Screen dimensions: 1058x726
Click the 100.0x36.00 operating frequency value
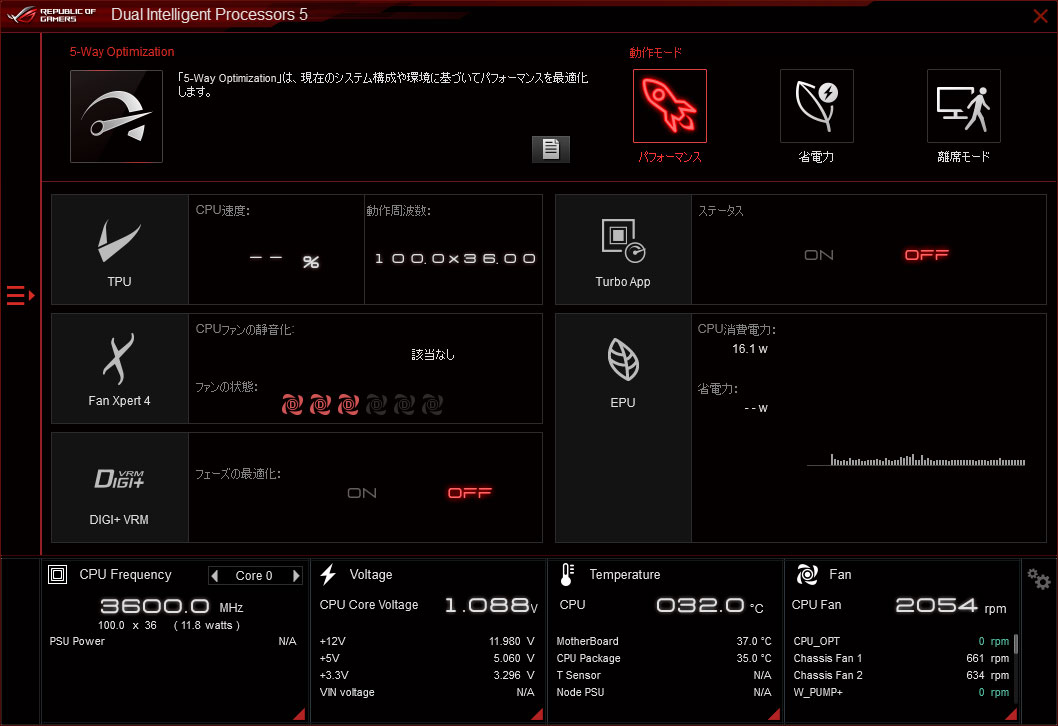[x=455, y=258]
